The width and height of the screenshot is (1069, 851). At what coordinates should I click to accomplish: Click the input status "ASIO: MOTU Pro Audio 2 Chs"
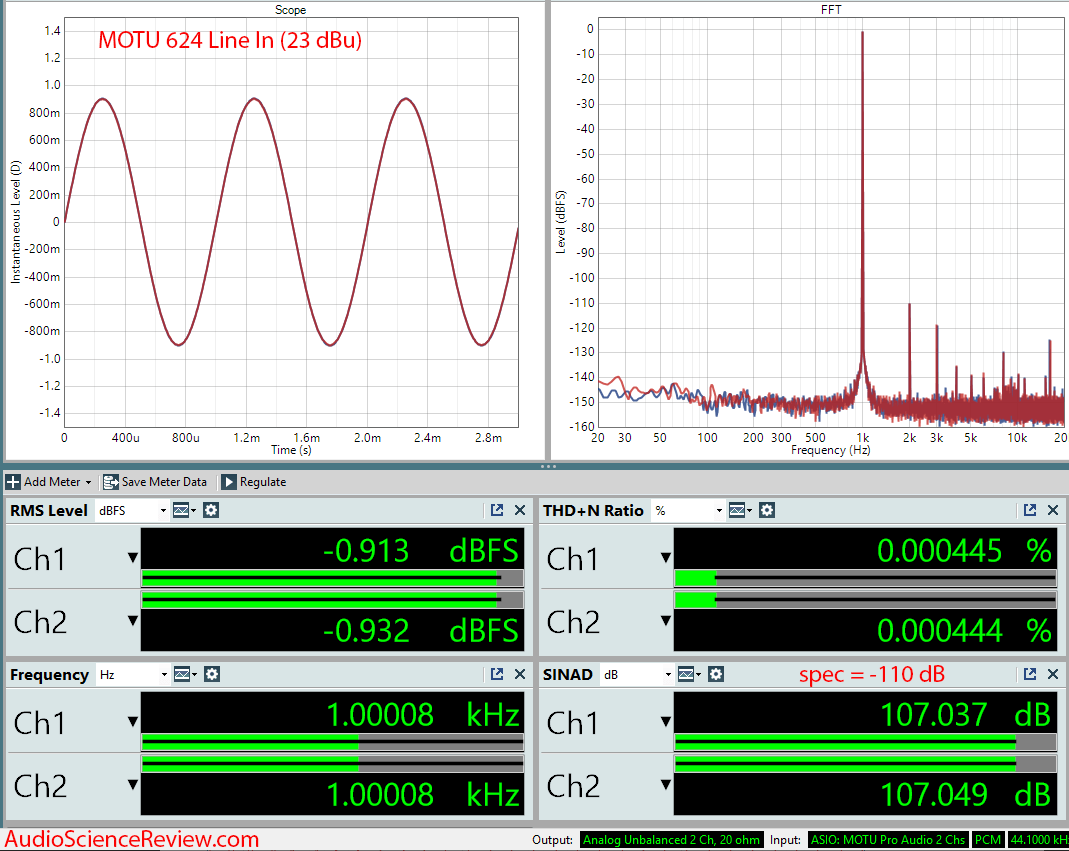click(888, 840)
